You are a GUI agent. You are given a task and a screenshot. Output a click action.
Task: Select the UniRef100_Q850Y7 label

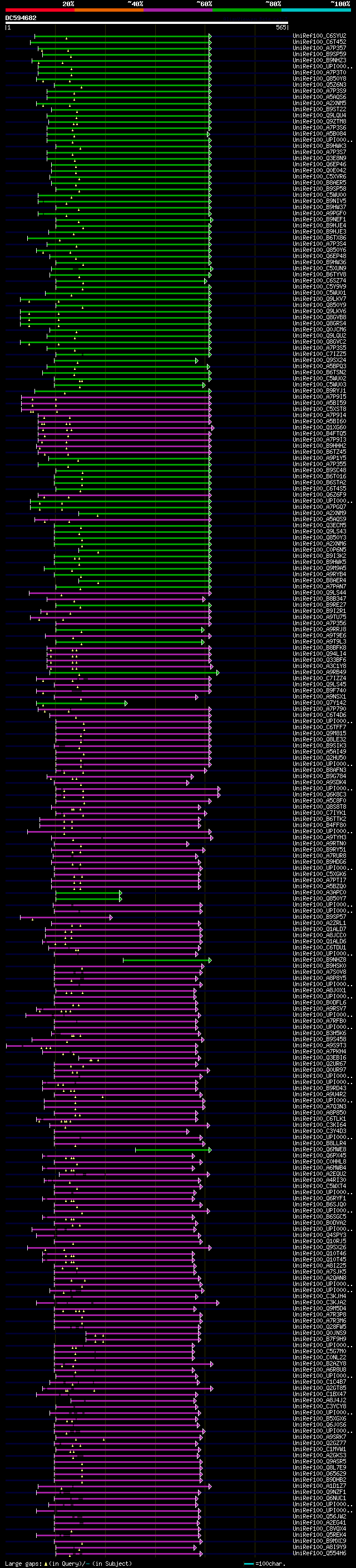319,899
